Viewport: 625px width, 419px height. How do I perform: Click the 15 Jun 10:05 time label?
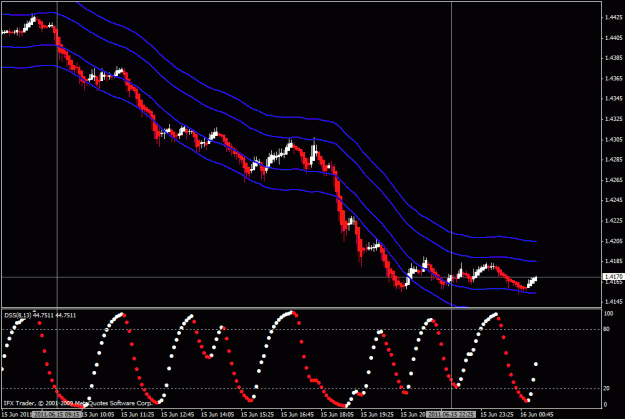[98, 415]
